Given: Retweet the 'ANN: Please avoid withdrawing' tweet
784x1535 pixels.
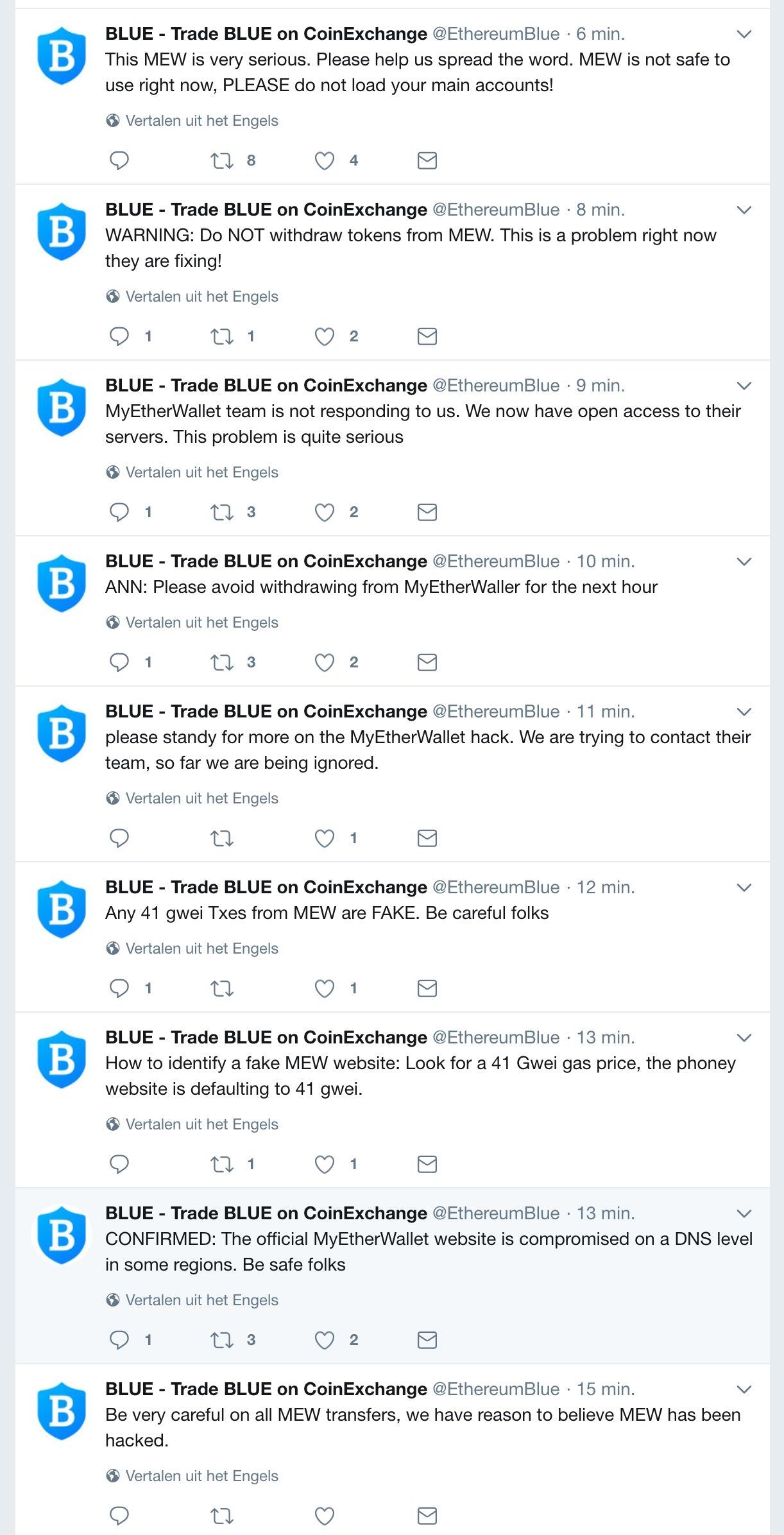Looking at the screenshot, I should pyautogui.click(x=222, y=662).
